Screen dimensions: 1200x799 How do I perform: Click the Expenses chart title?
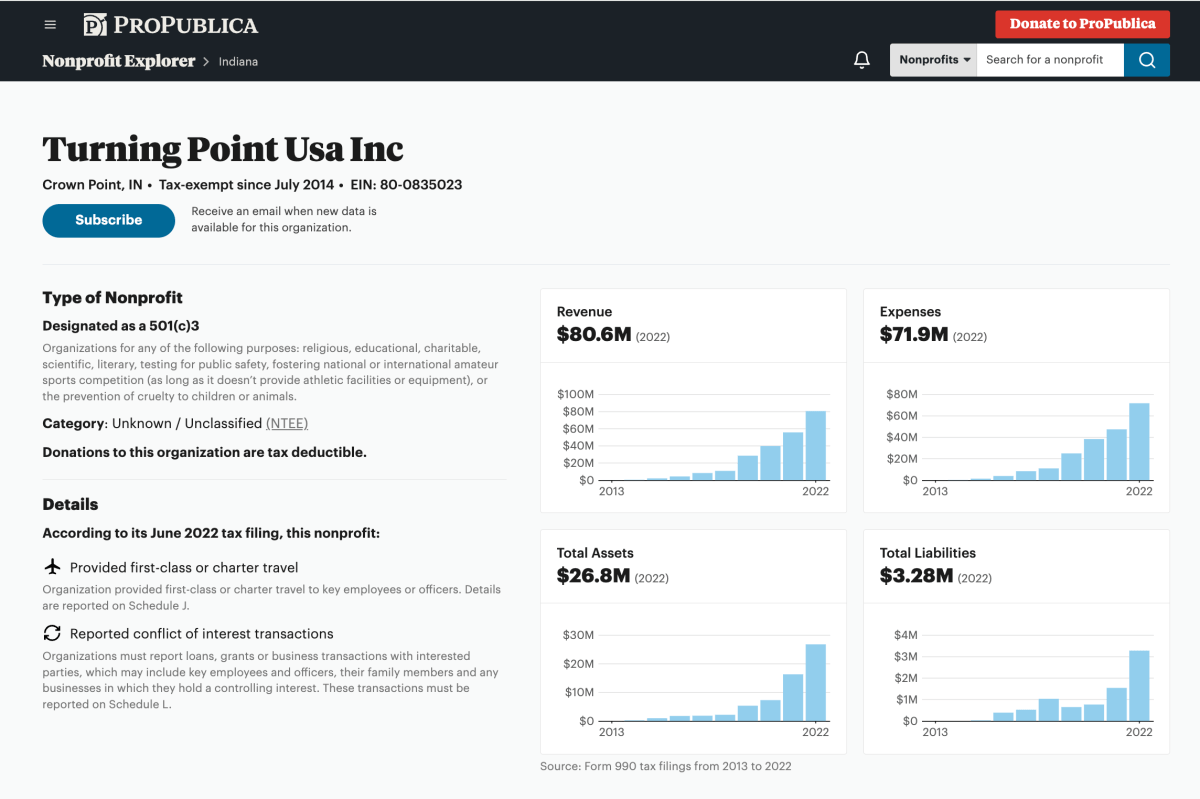point(910,312)
